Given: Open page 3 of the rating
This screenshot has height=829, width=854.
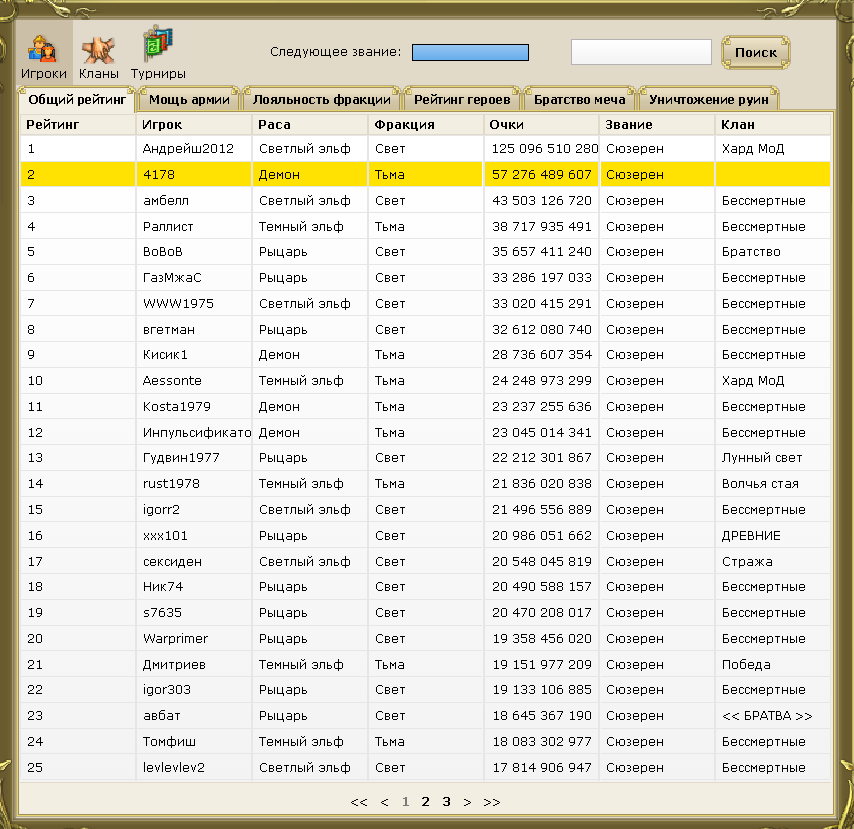Looking at the screenshot, I should click(447, 802).
